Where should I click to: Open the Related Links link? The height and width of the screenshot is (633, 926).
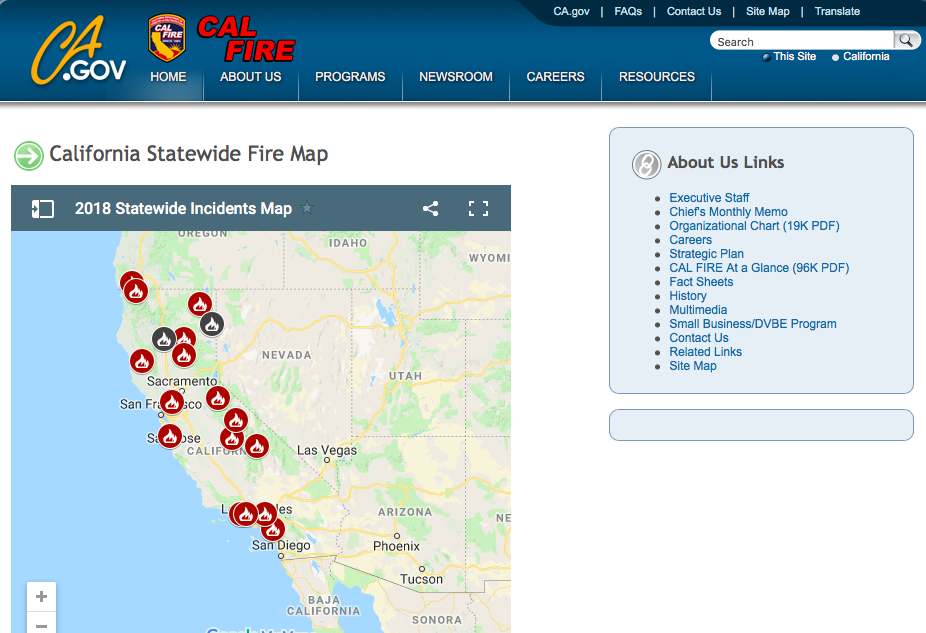705,352
